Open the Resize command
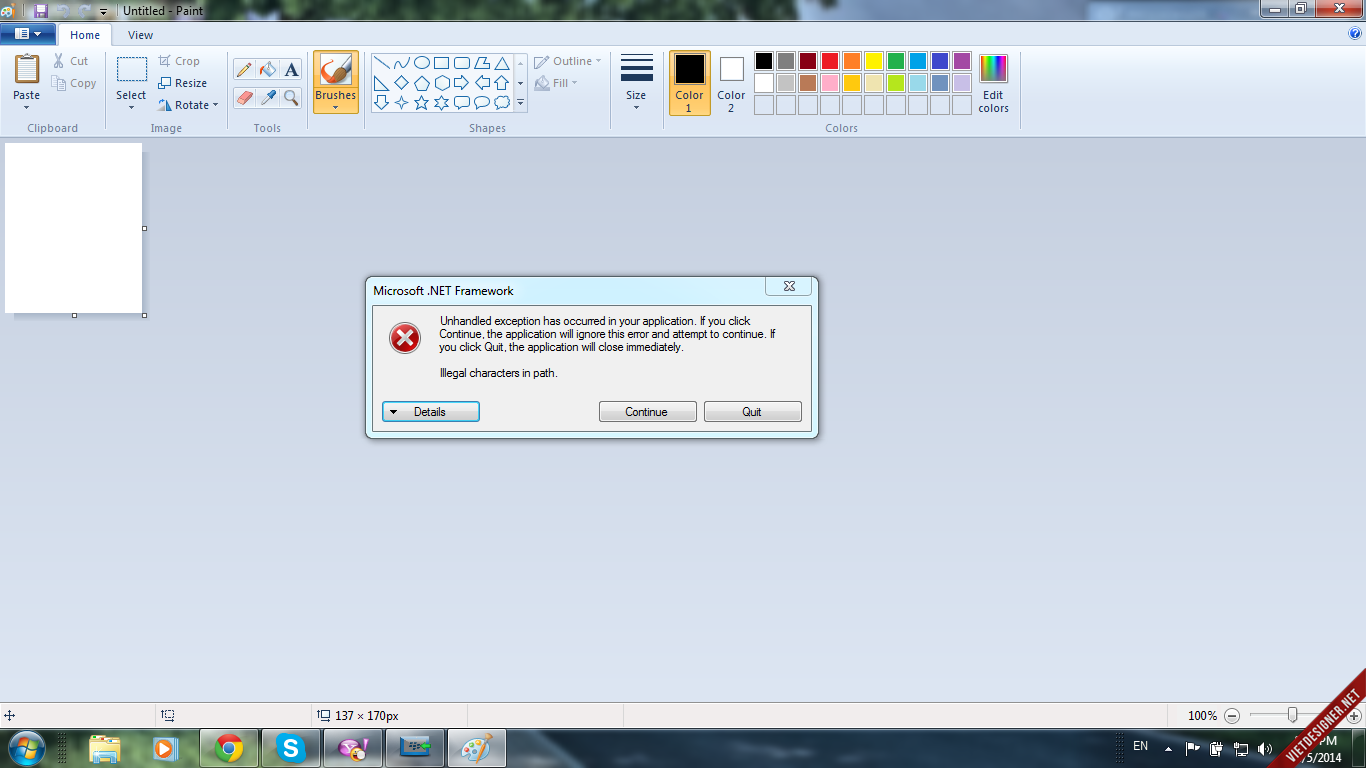 click(182, 83)
